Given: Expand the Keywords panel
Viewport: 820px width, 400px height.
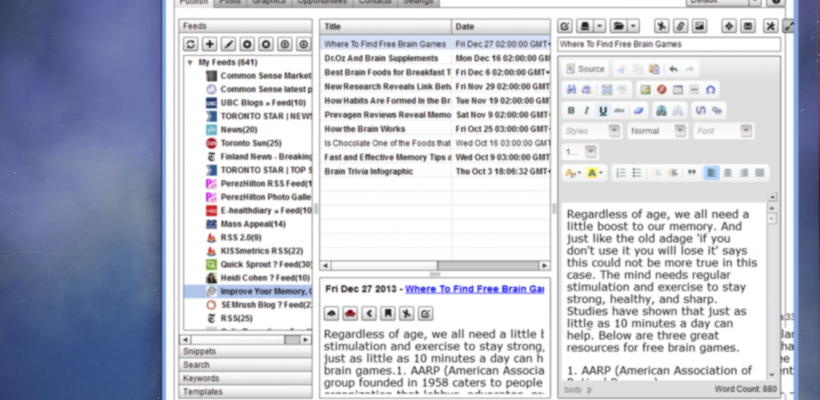Looking at the screenshot, I should click(245, 378).
